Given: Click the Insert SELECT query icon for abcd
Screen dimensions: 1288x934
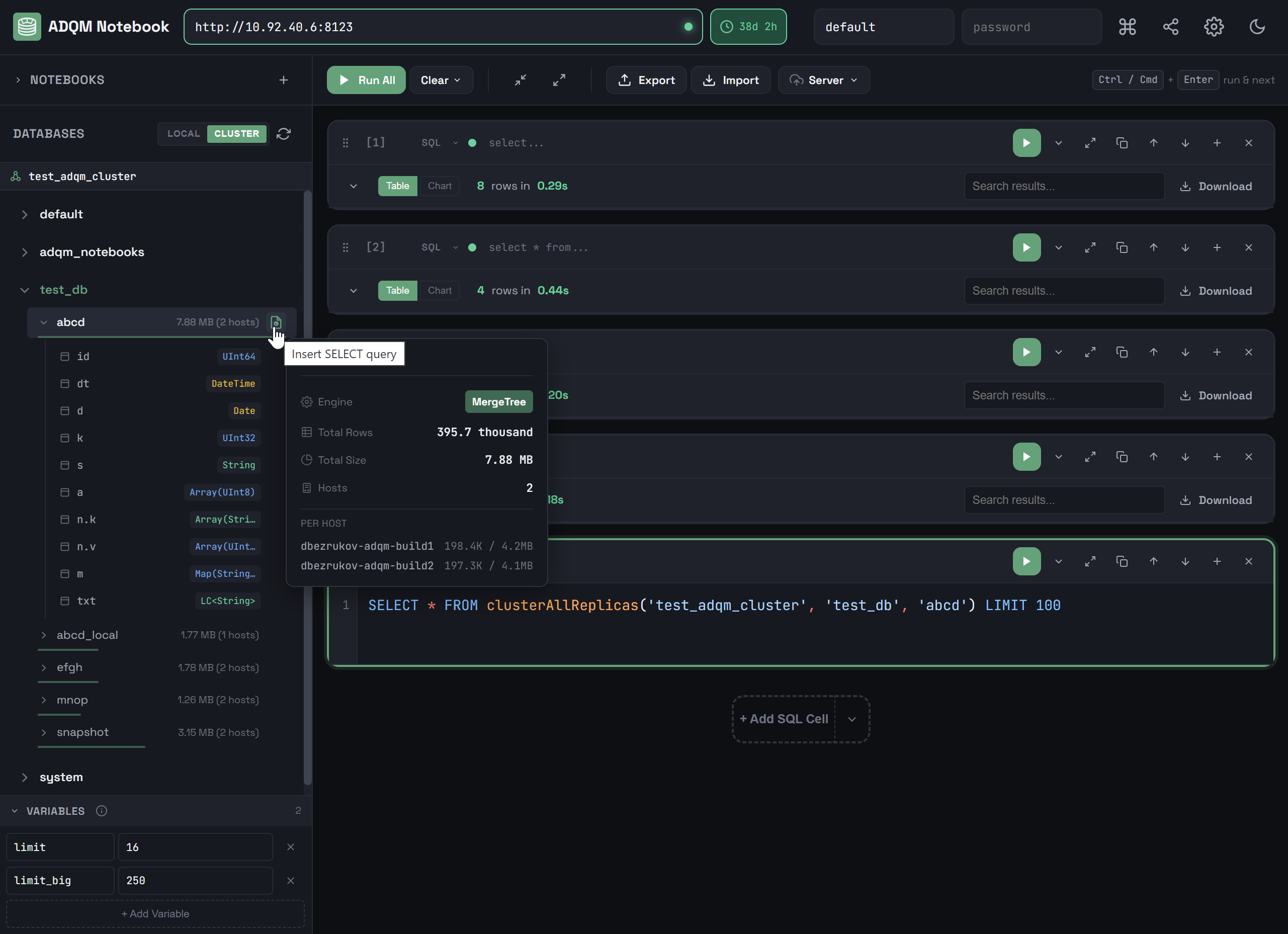Looking at the screenshot, I should 276,322.
